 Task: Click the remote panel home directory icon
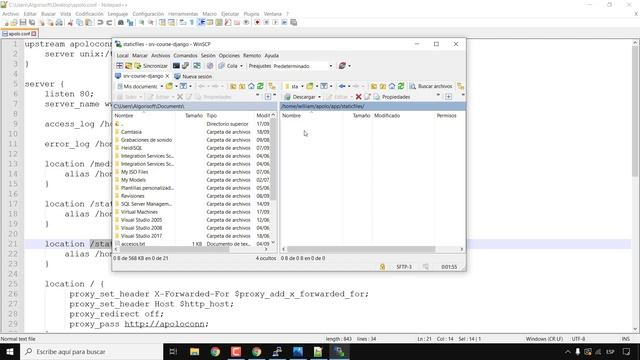pos(392,86)
